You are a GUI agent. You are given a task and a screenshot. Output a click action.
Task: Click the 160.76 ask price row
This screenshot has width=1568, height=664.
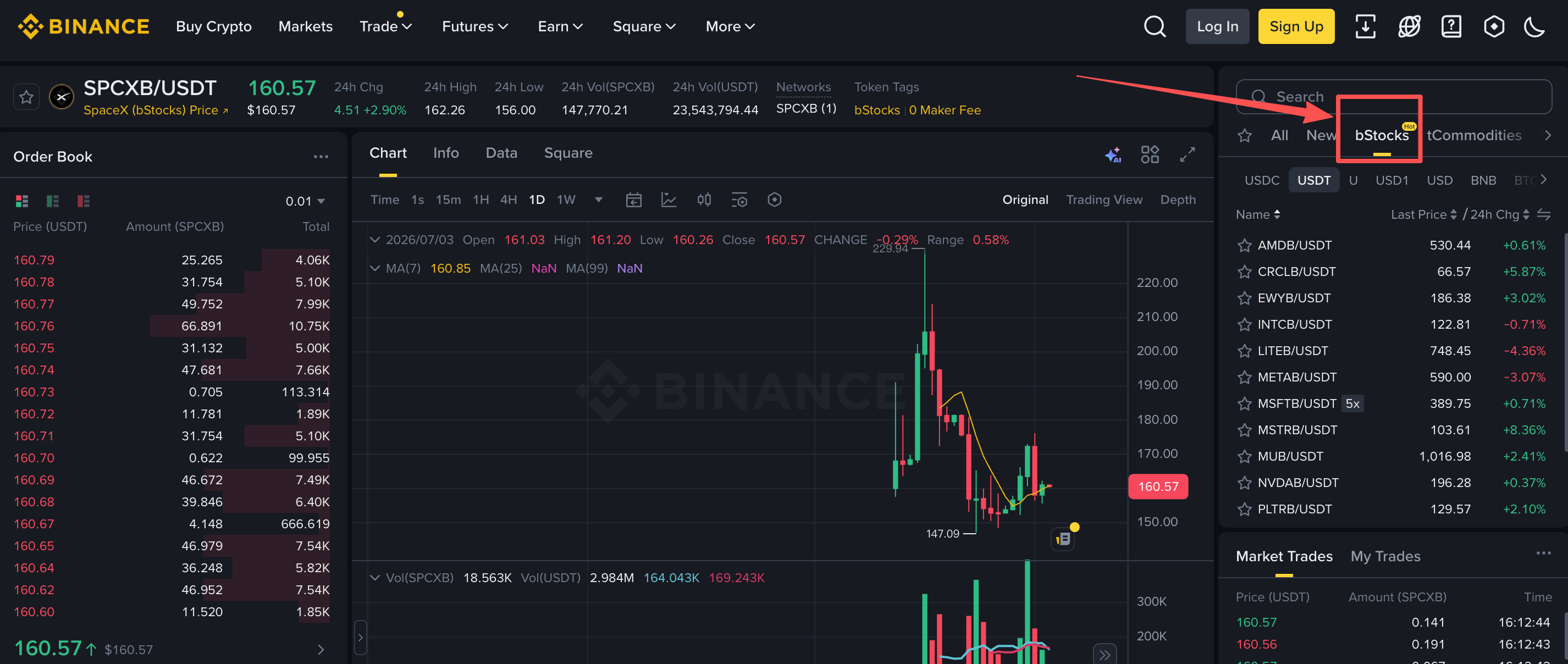(172, 326)
